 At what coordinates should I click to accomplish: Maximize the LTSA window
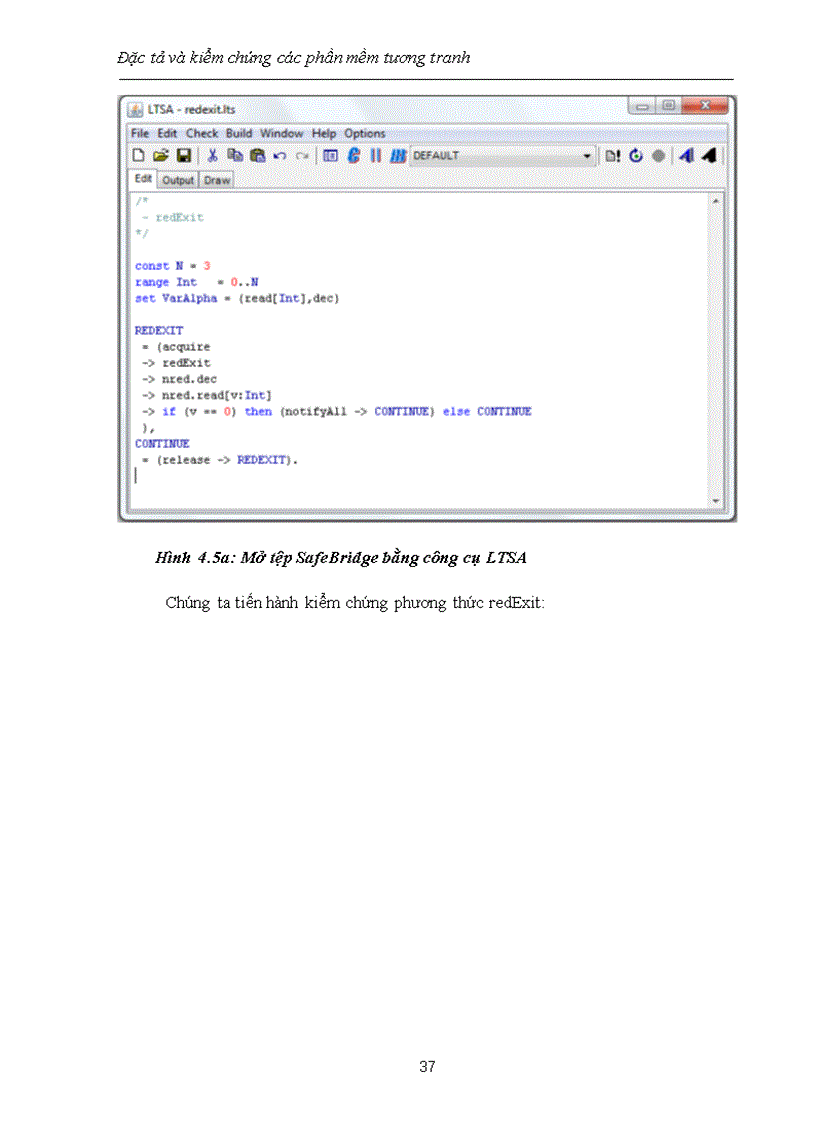[x=669, y=106]
